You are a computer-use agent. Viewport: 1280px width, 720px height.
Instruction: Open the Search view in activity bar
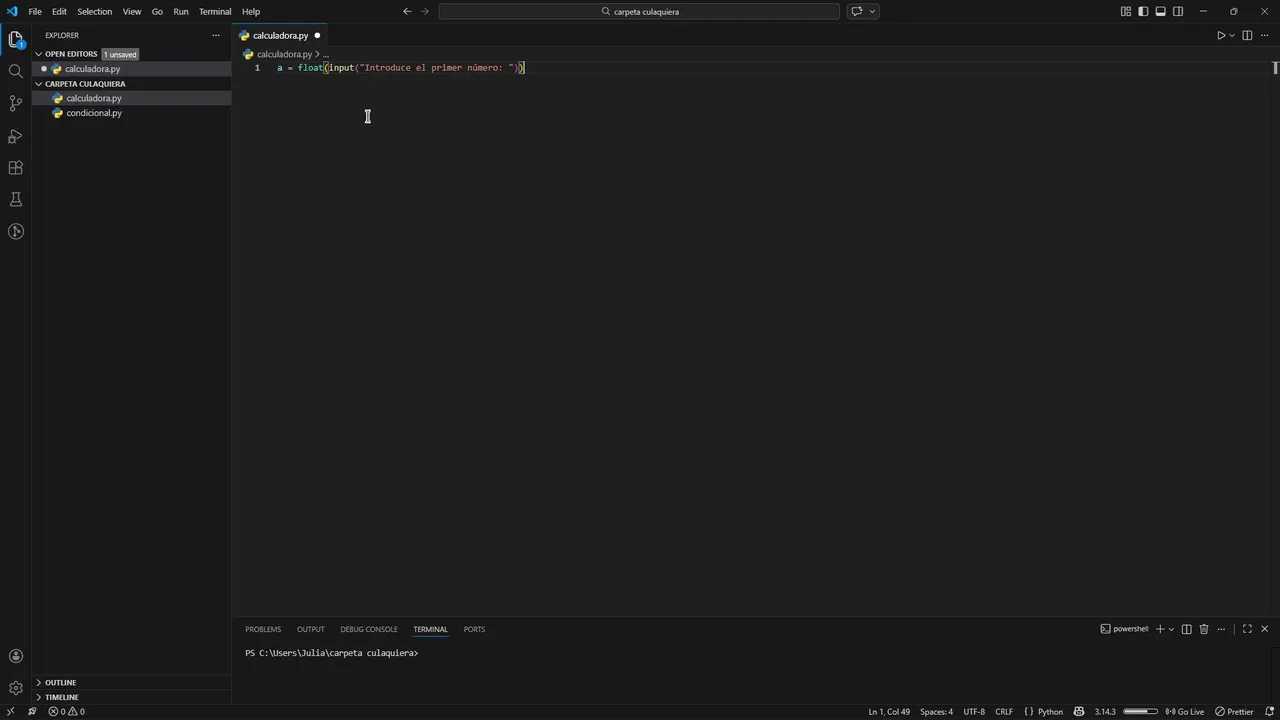click(15, 71)
